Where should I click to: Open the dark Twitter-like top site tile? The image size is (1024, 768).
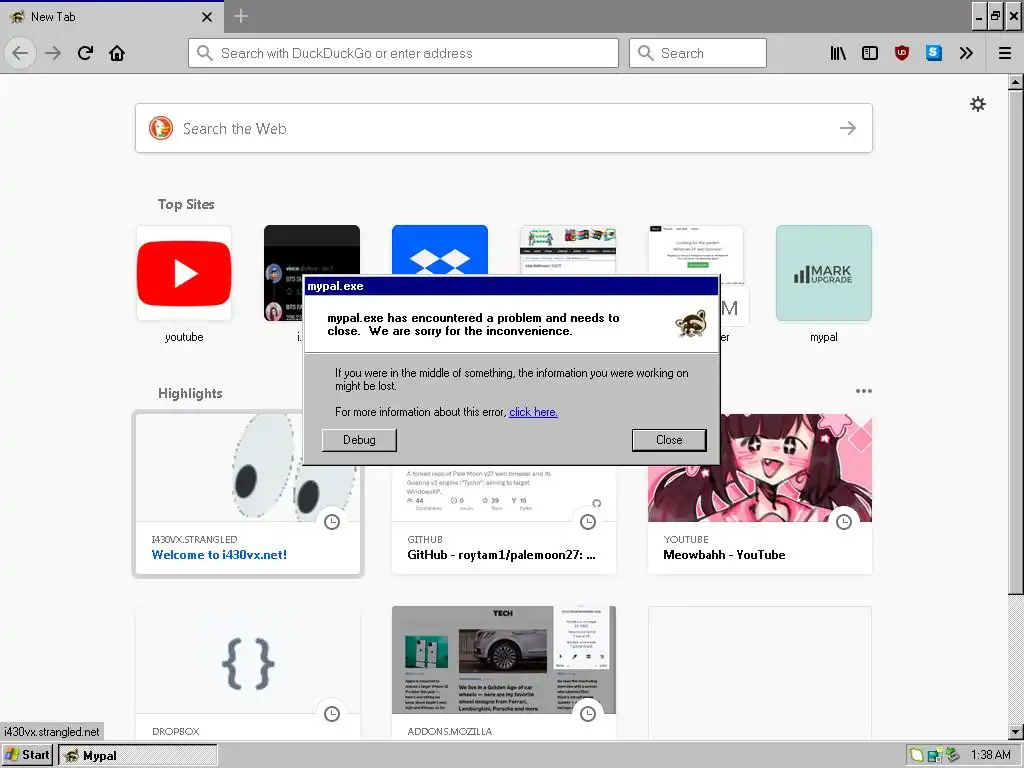coord(284,273)
